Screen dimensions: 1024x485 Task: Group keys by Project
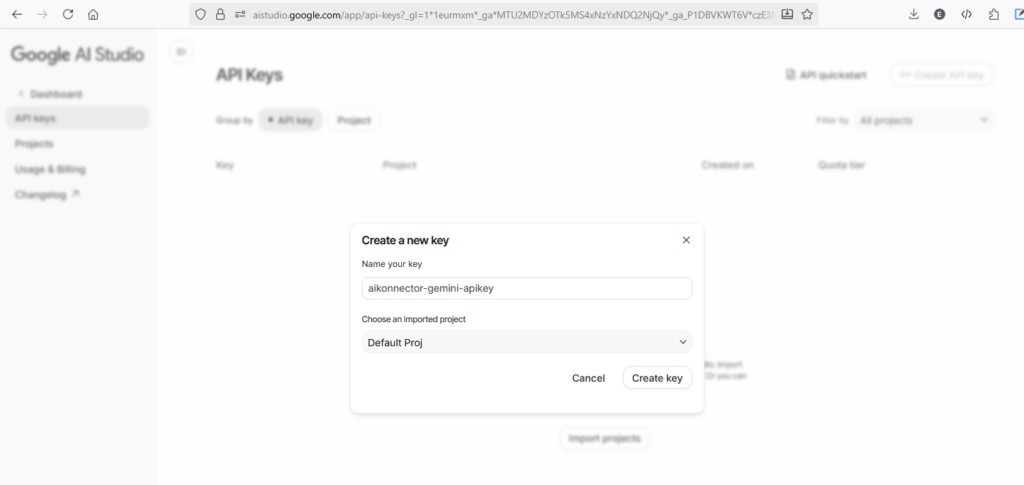click(x=354, y=120)
